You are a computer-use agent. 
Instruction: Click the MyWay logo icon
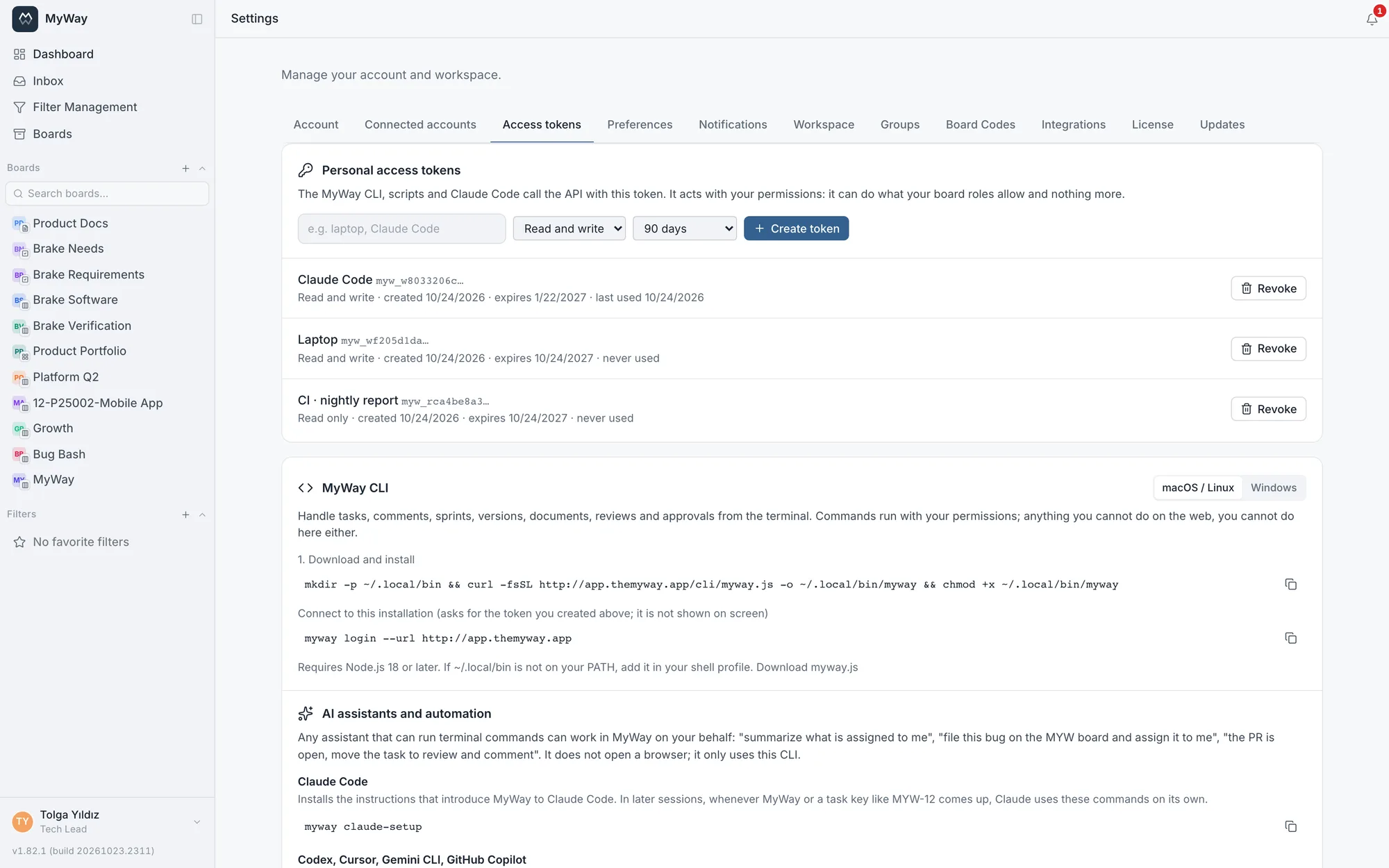coord(25,19)
